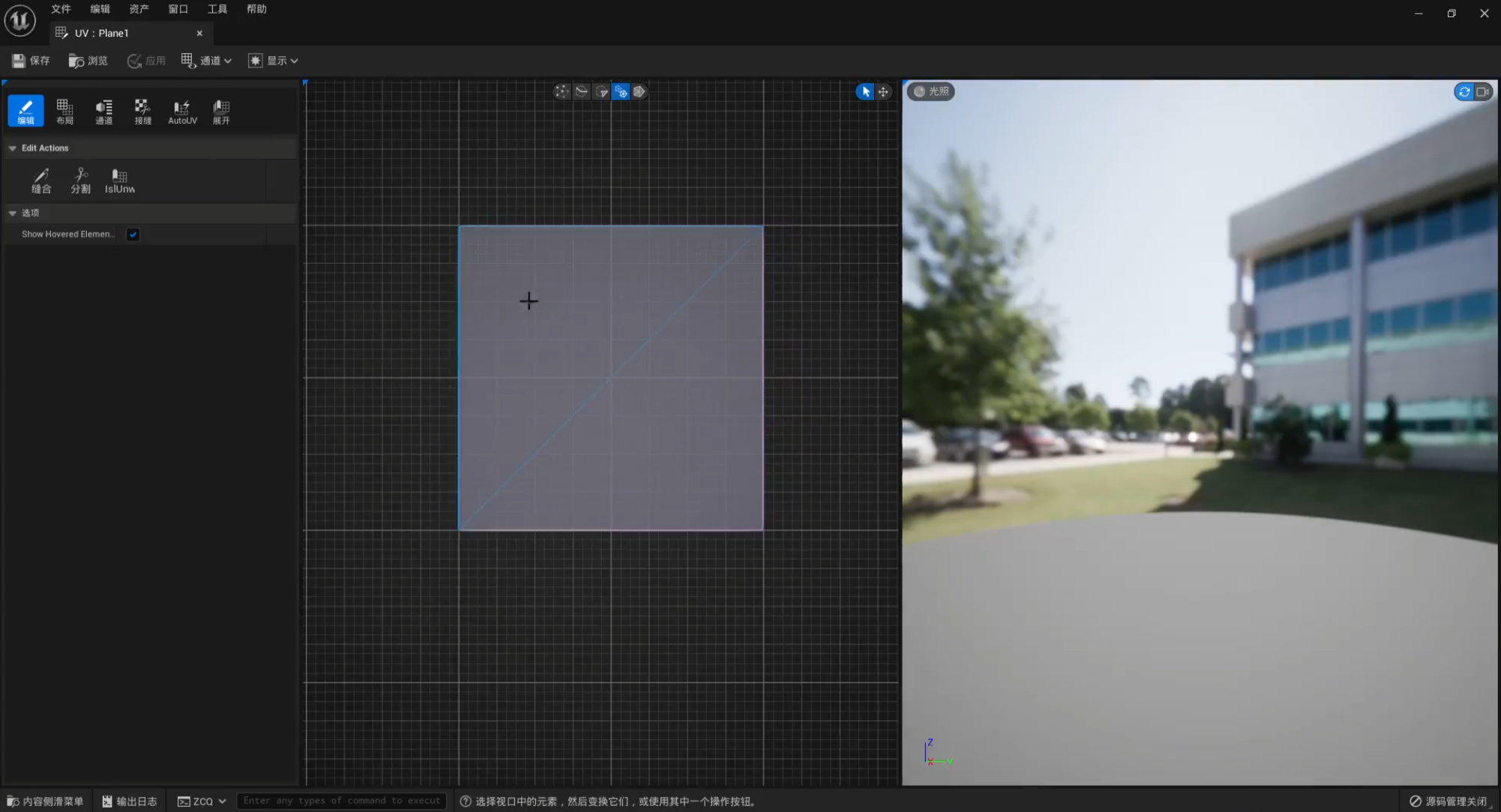
Task: Open the 窗口 window menu
Action: click(178, 9)
